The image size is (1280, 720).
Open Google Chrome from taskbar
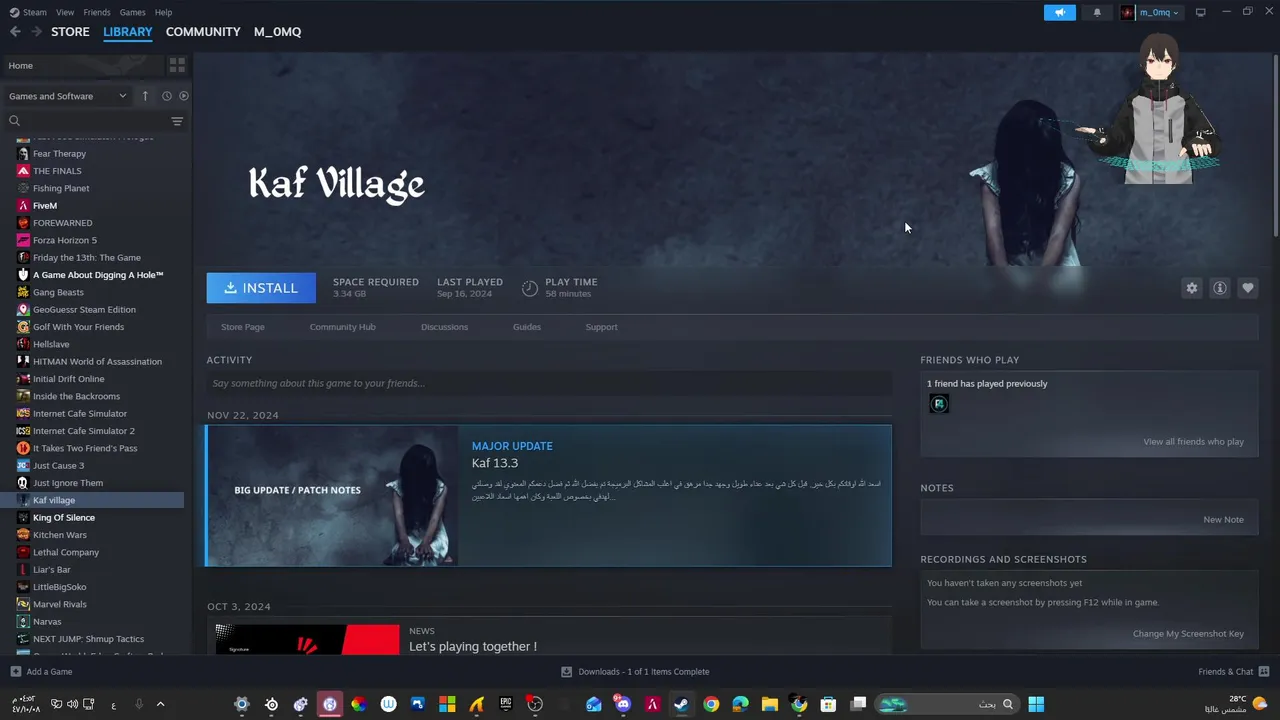click(711, 704)
